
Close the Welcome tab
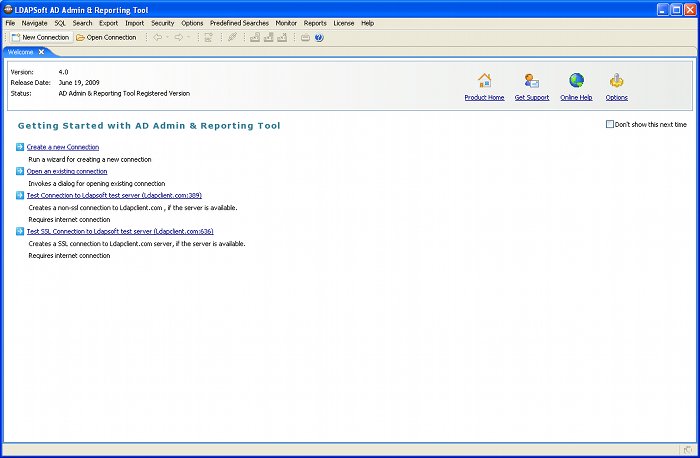pos(41,51)
